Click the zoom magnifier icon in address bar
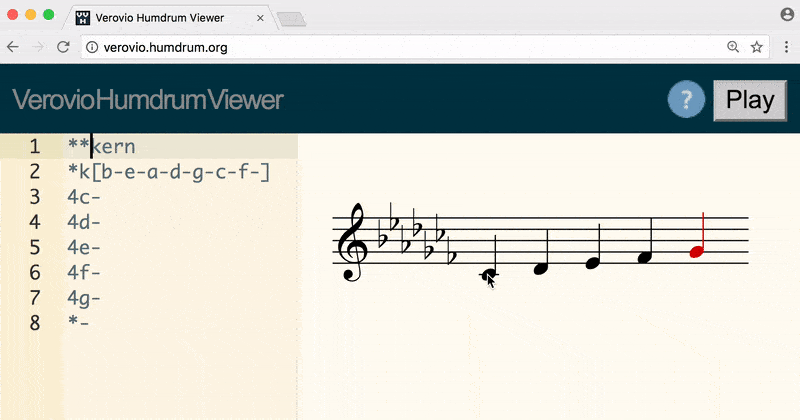This screenshot has width=800, height=420. click(x=733, y=47)
